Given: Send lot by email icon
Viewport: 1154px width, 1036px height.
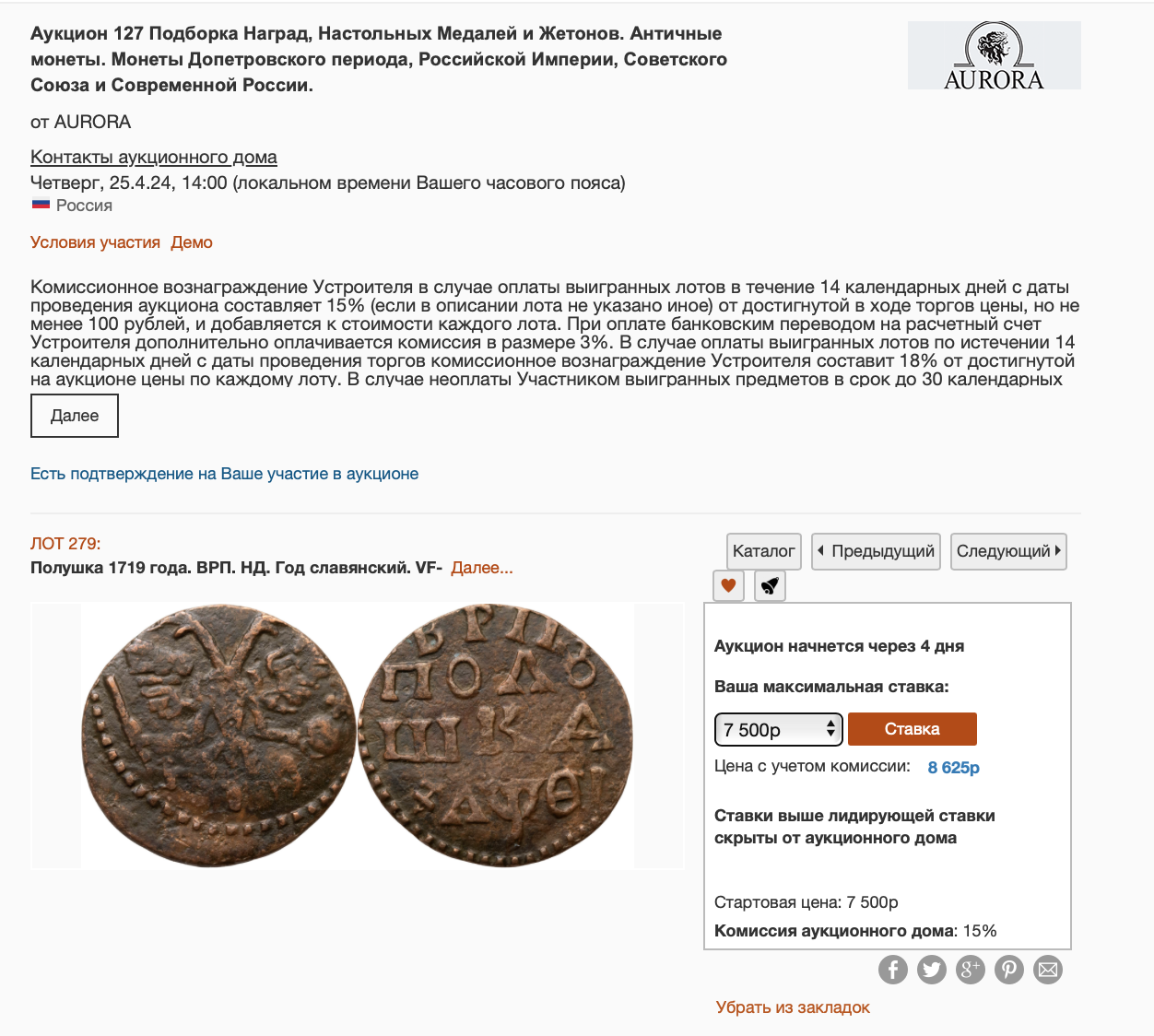Looking at the screenshot, I should point(1047,969).
